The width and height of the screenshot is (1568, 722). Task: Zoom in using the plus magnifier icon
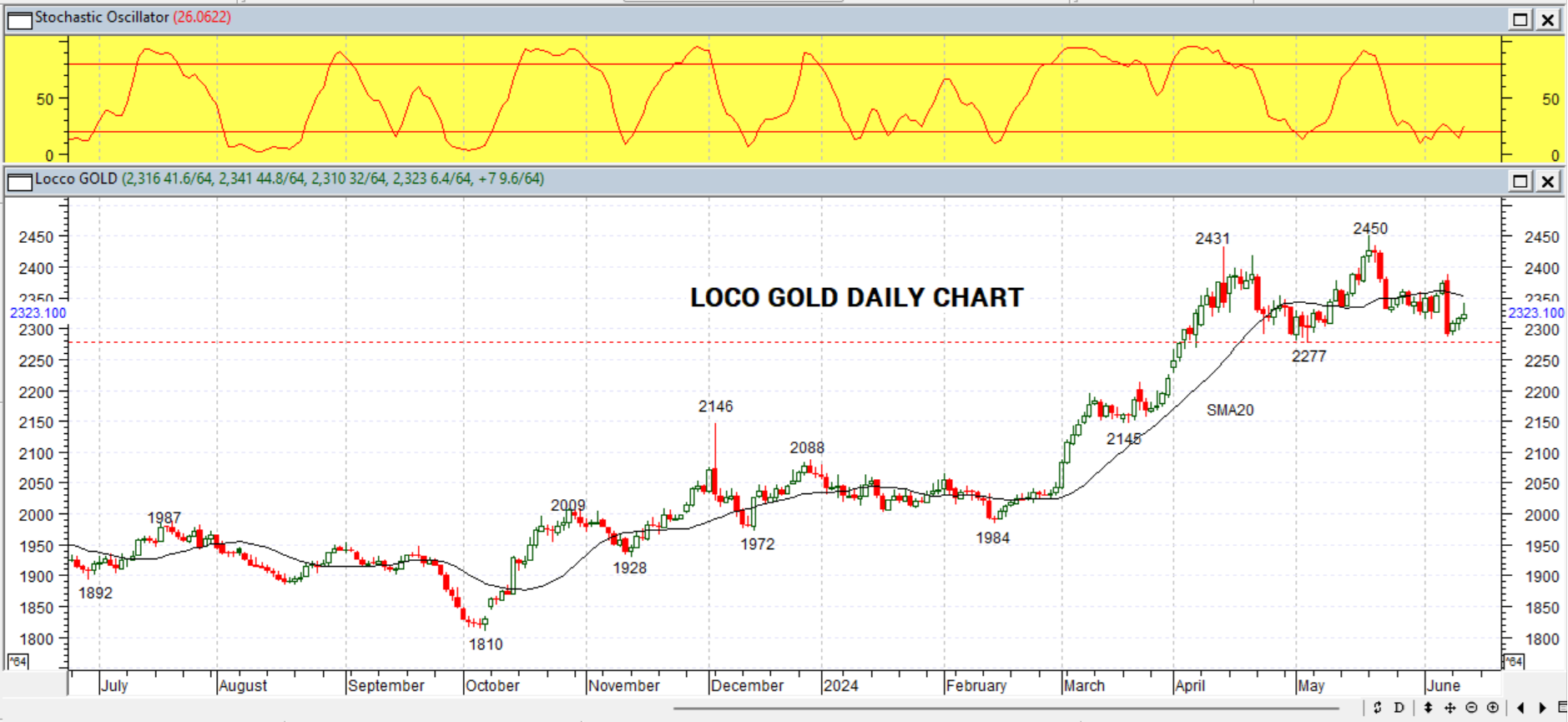pos(1493,708)
